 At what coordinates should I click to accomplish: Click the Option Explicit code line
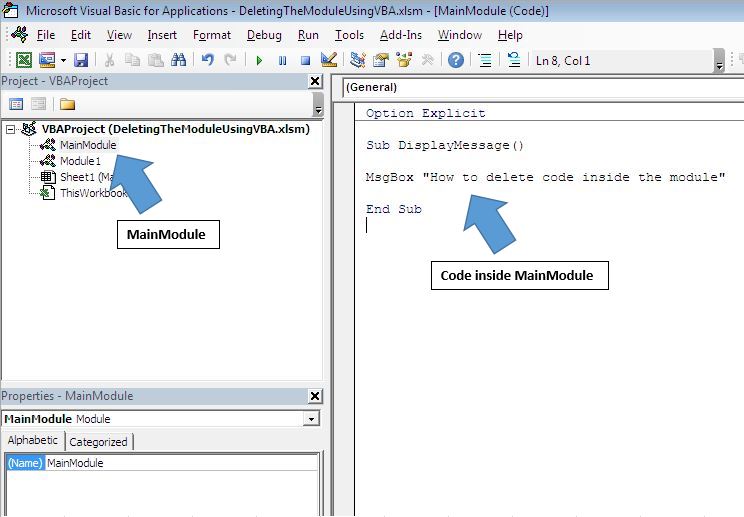tap(426, 113)
